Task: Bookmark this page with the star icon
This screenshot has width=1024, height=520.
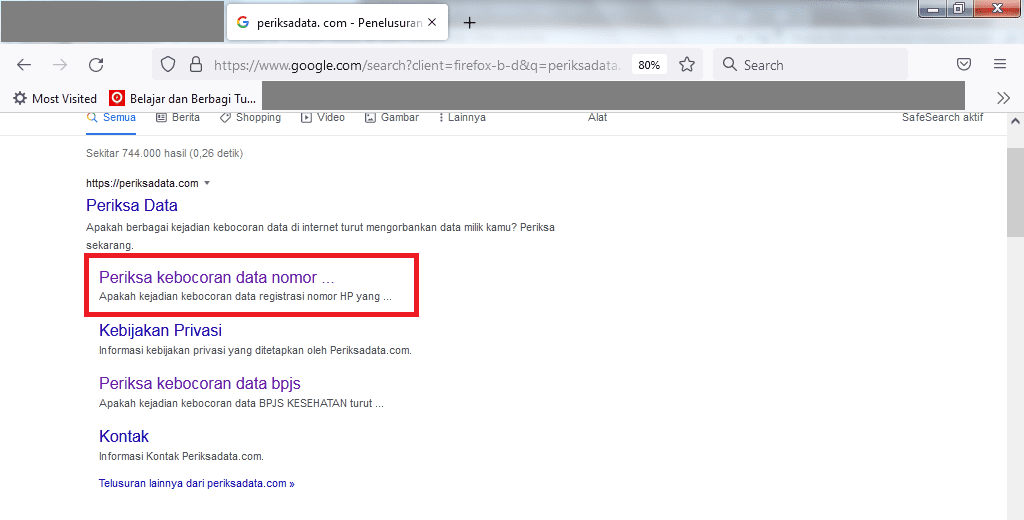Action: [x=686, y=64]
